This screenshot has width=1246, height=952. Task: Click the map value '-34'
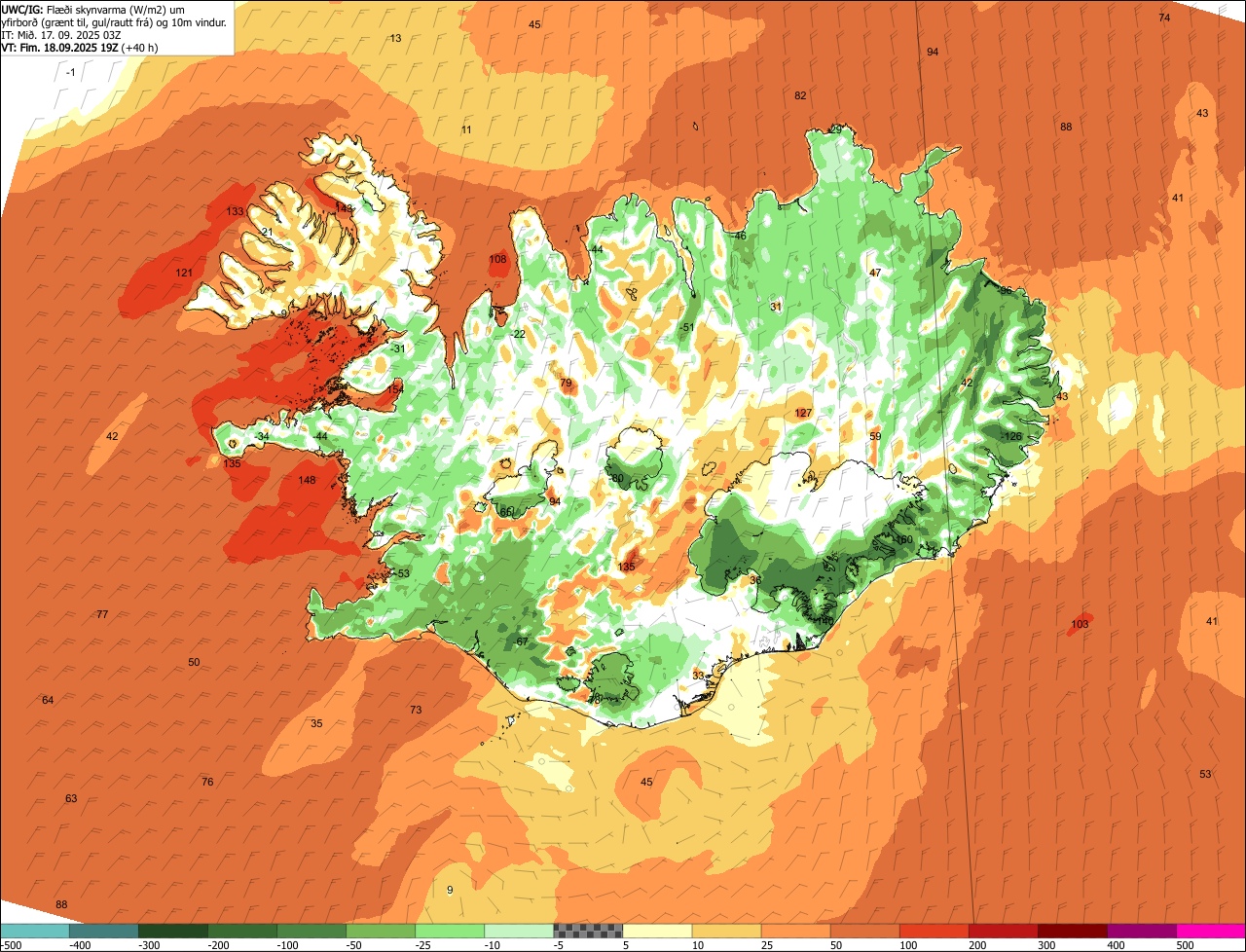tap(262, 436)
